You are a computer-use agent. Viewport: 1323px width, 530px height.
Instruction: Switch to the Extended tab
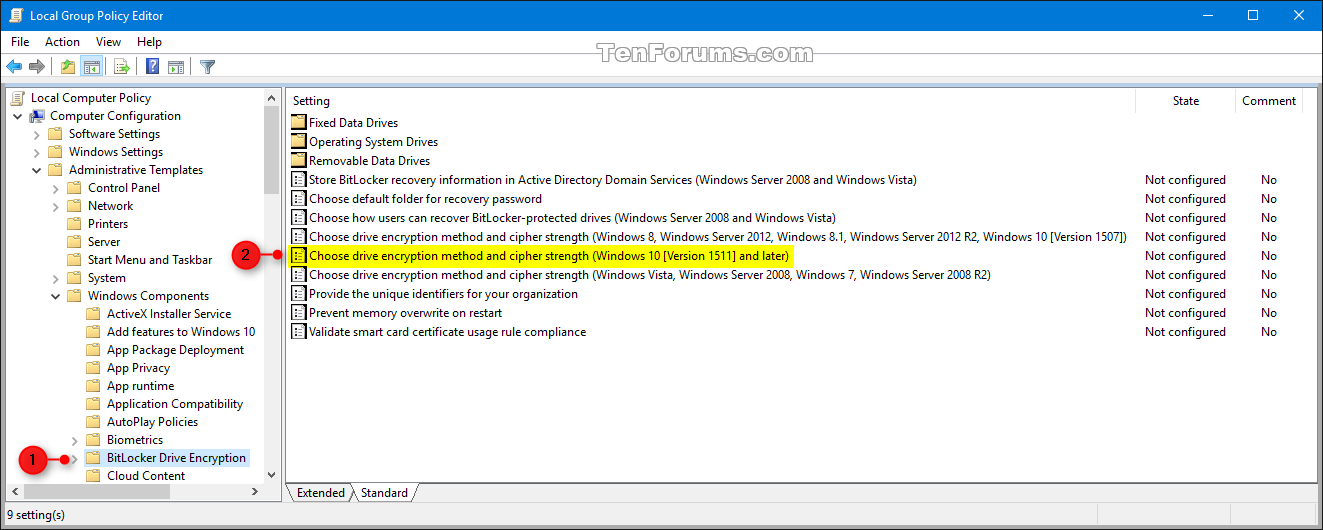[x=320, y=493]
